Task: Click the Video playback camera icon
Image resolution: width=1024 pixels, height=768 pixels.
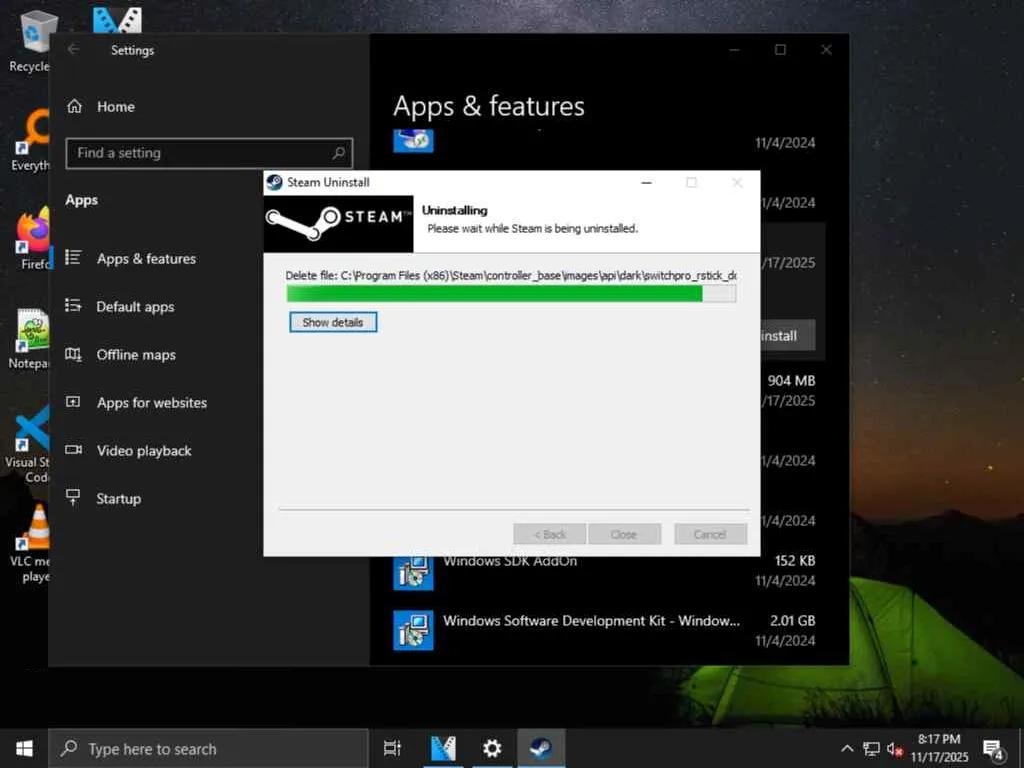Action: [x=73, y=449]
